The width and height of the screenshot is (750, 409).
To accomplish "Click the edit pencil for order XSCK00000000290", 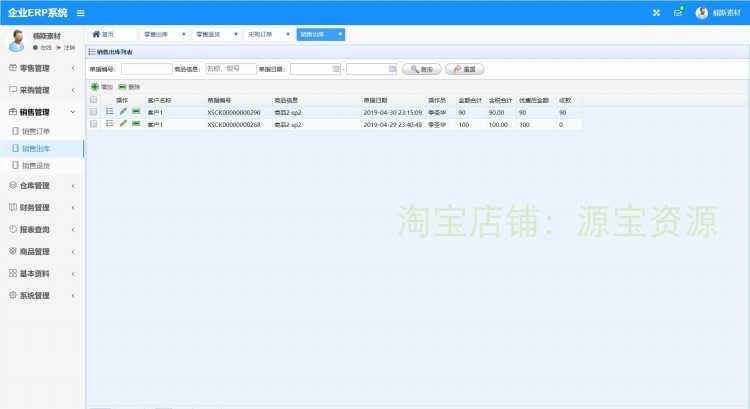I will [123, 111].
